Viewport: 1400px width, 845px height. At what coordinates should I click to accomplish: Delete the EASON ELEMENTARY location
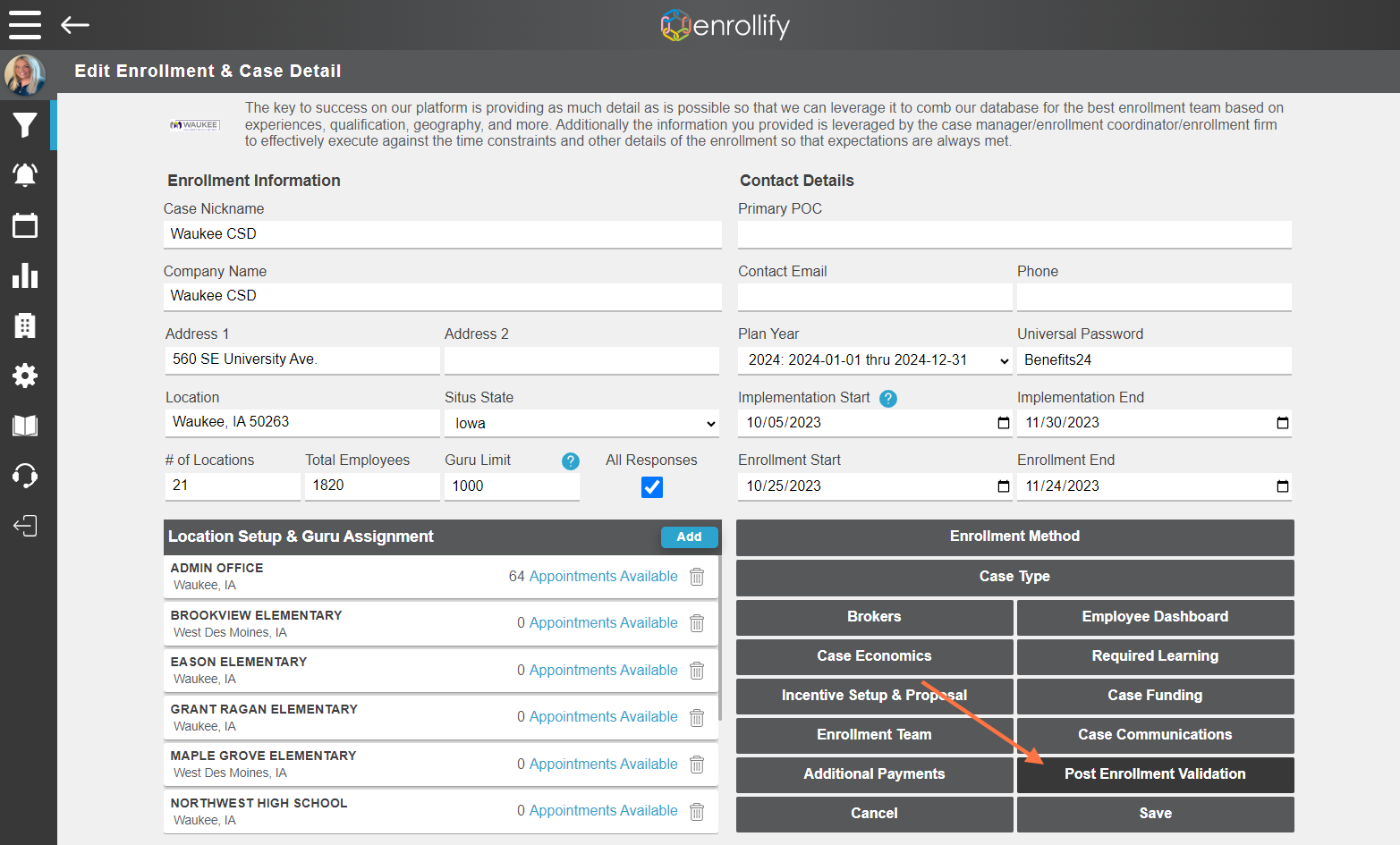[x=697, y=671]
